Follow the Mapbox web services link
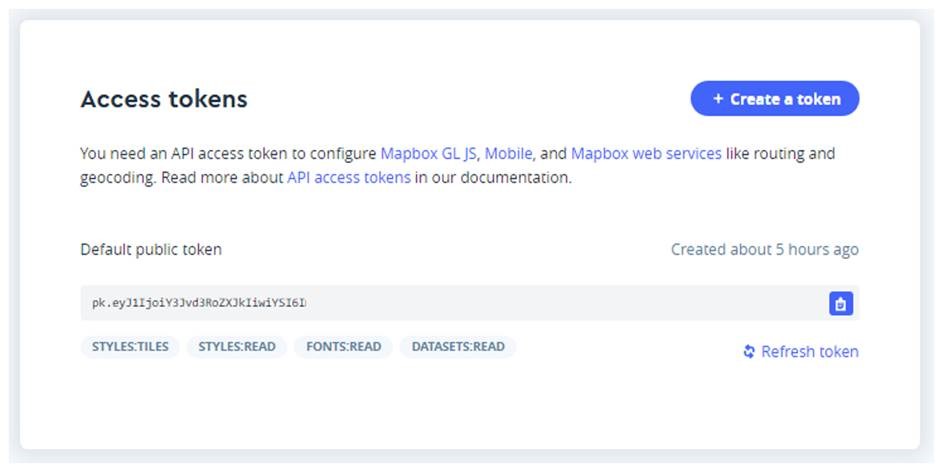Image resolution: width=942 pixels, height=469 pixels. 646,154
